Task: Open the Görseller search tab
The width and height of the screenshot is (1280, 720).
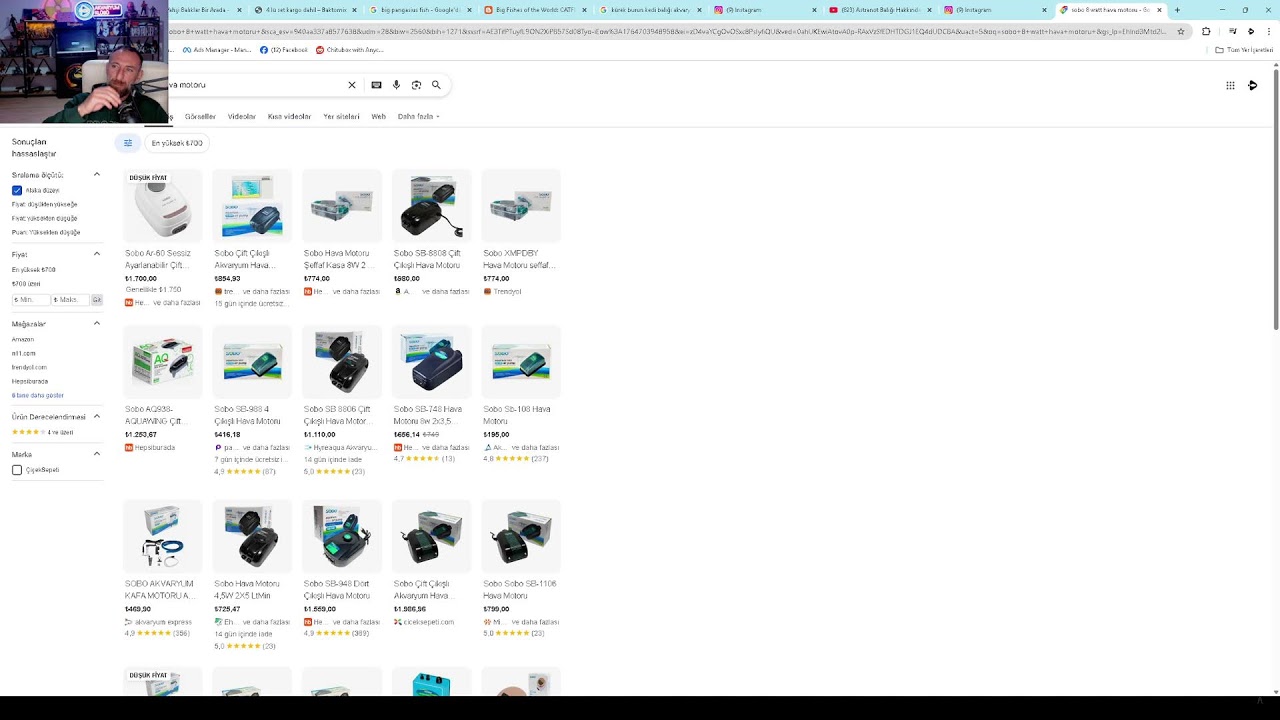Action: [200, 117]
